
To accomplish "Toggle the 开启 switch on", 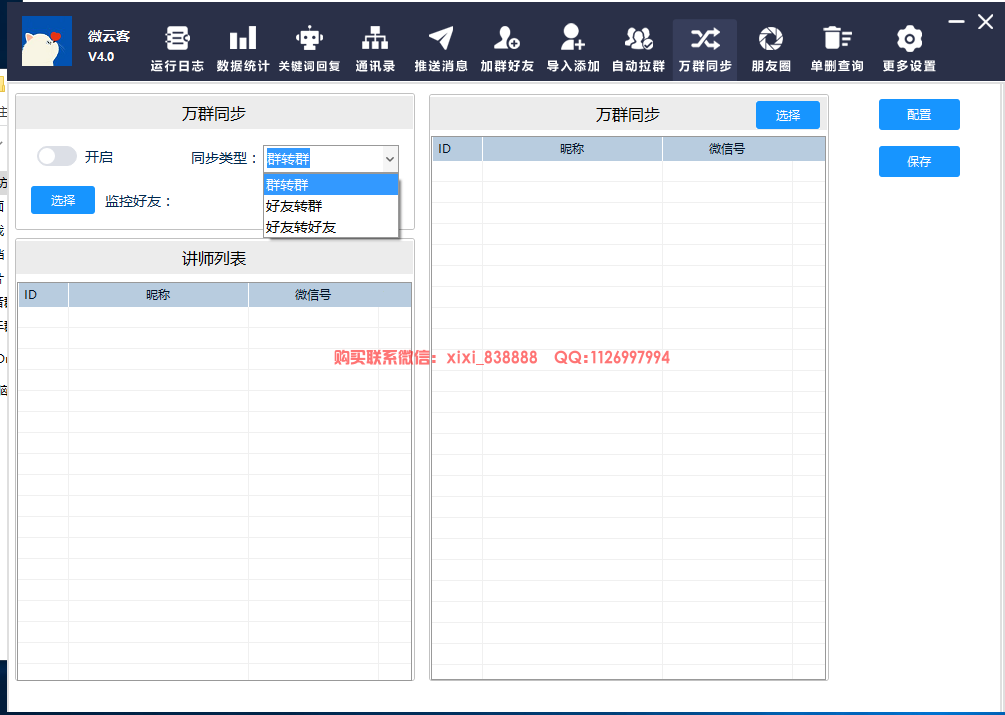I will [57, 156].
